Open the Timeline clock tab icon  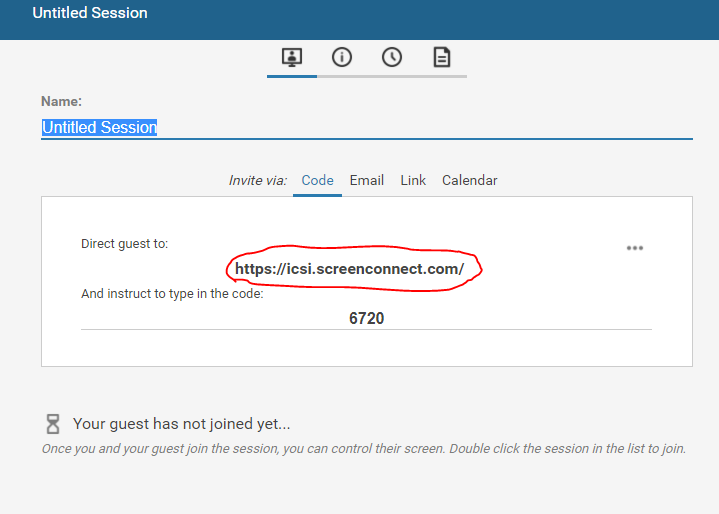click(x=392, y=57)
